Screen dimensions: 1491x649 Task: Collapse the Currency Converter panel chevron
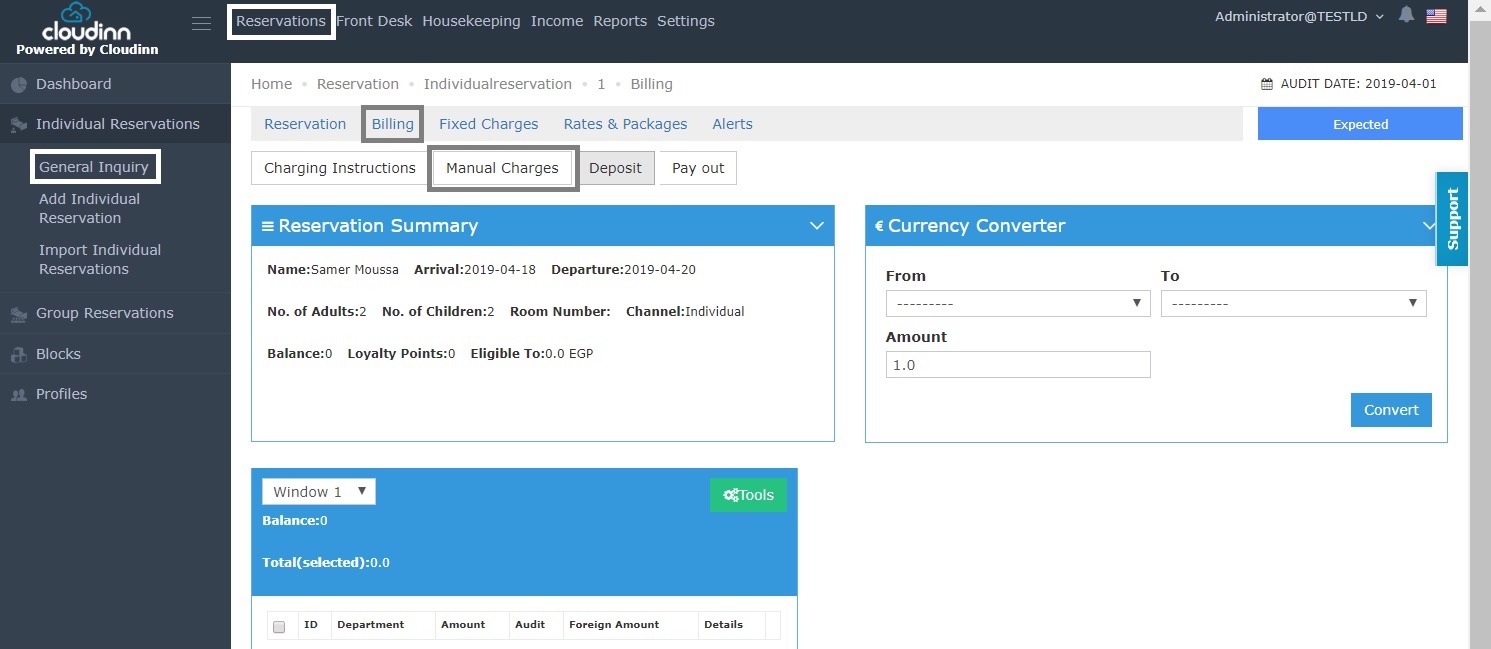[x=1429, y=226]
